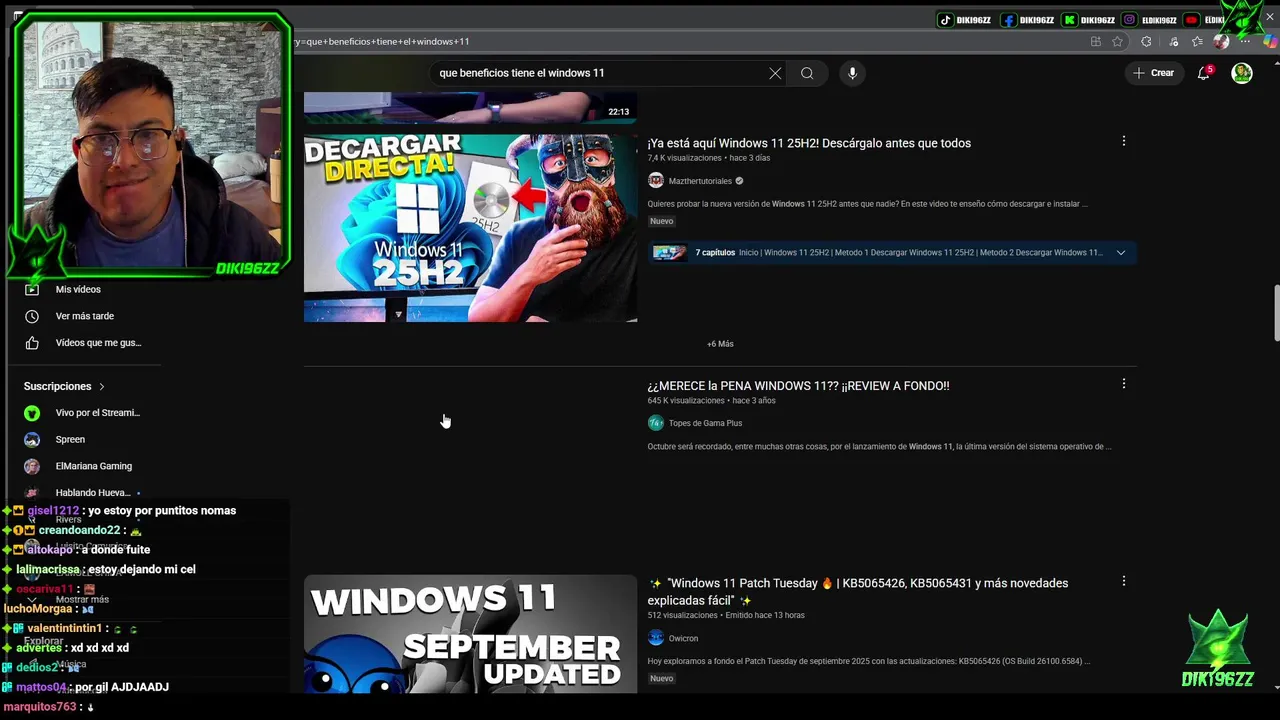Click the ElMariana Gaming avatar icon
Viewport: 1280px width, 720px height.
(32, 466)
